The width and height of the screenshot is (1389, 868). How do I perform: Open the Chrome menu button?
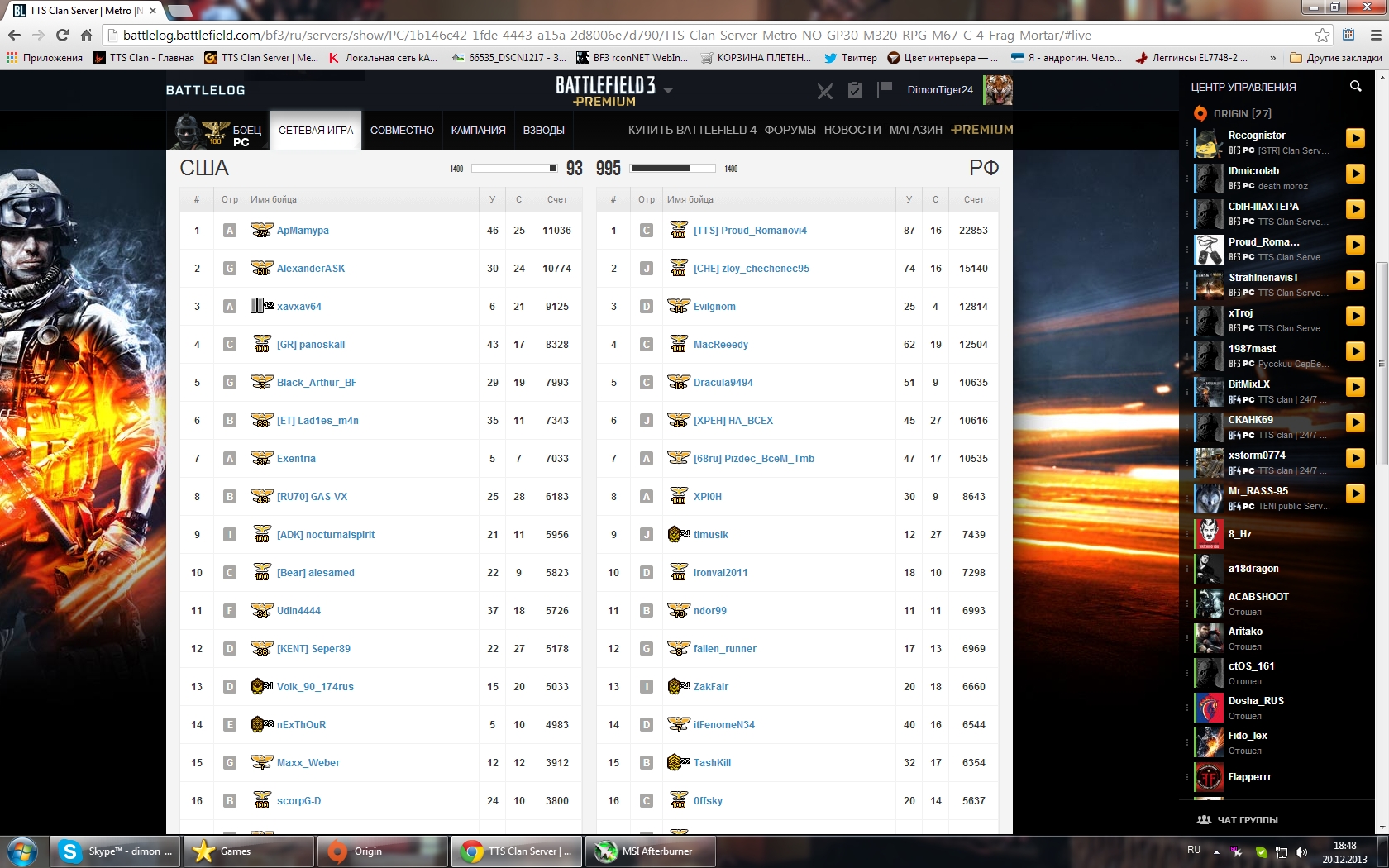pos(1376,35)
